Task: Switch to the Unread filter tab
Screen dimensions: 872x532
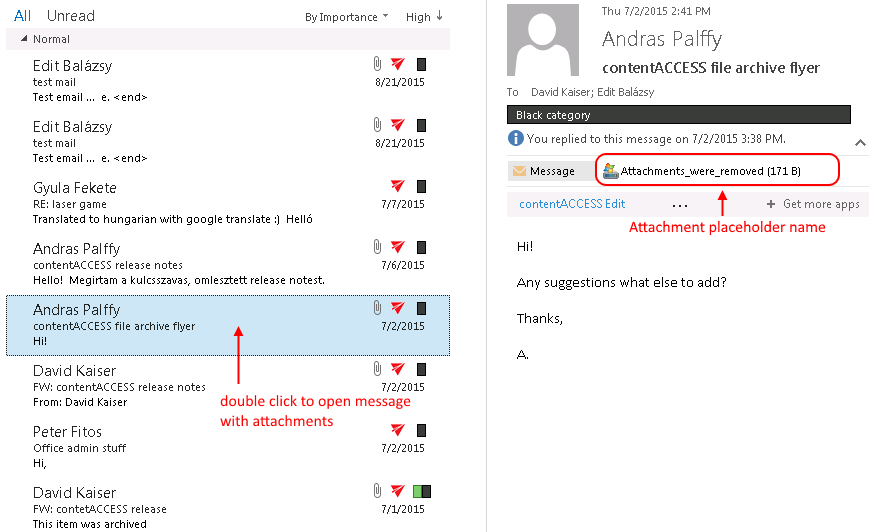Action: [71, 16]
